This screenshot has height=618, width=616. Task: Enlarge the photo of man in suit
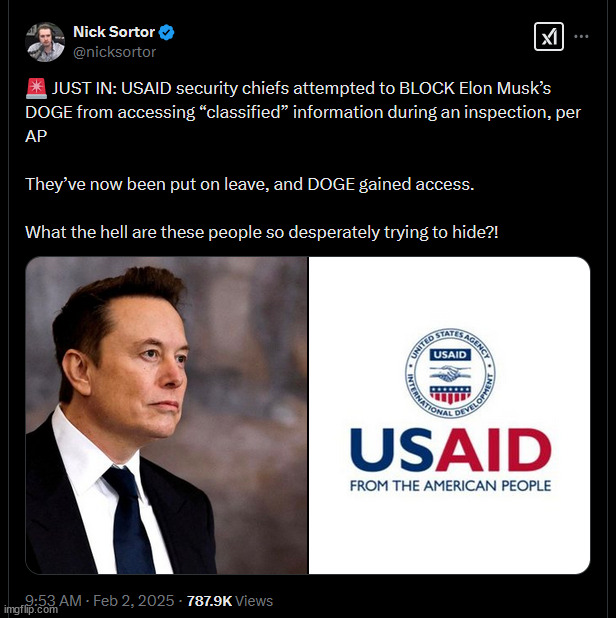[167, 415]
